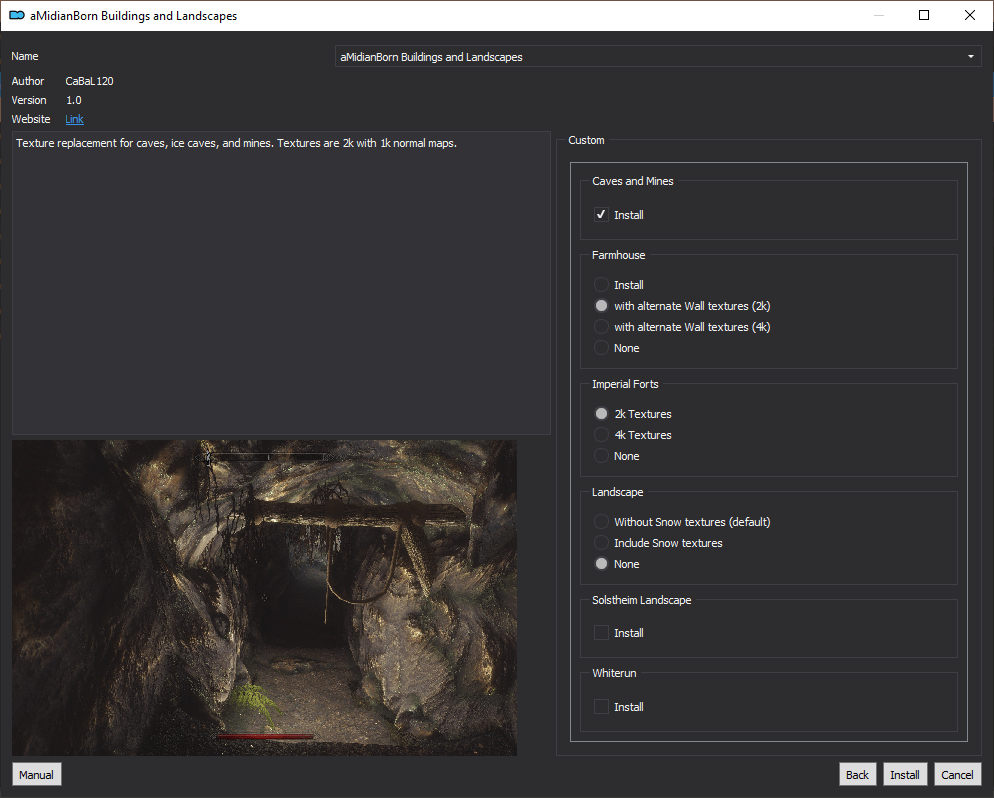Click the cave screenshot preview image
The width and height of the screenshot is (994, 798).
point(264,598)
